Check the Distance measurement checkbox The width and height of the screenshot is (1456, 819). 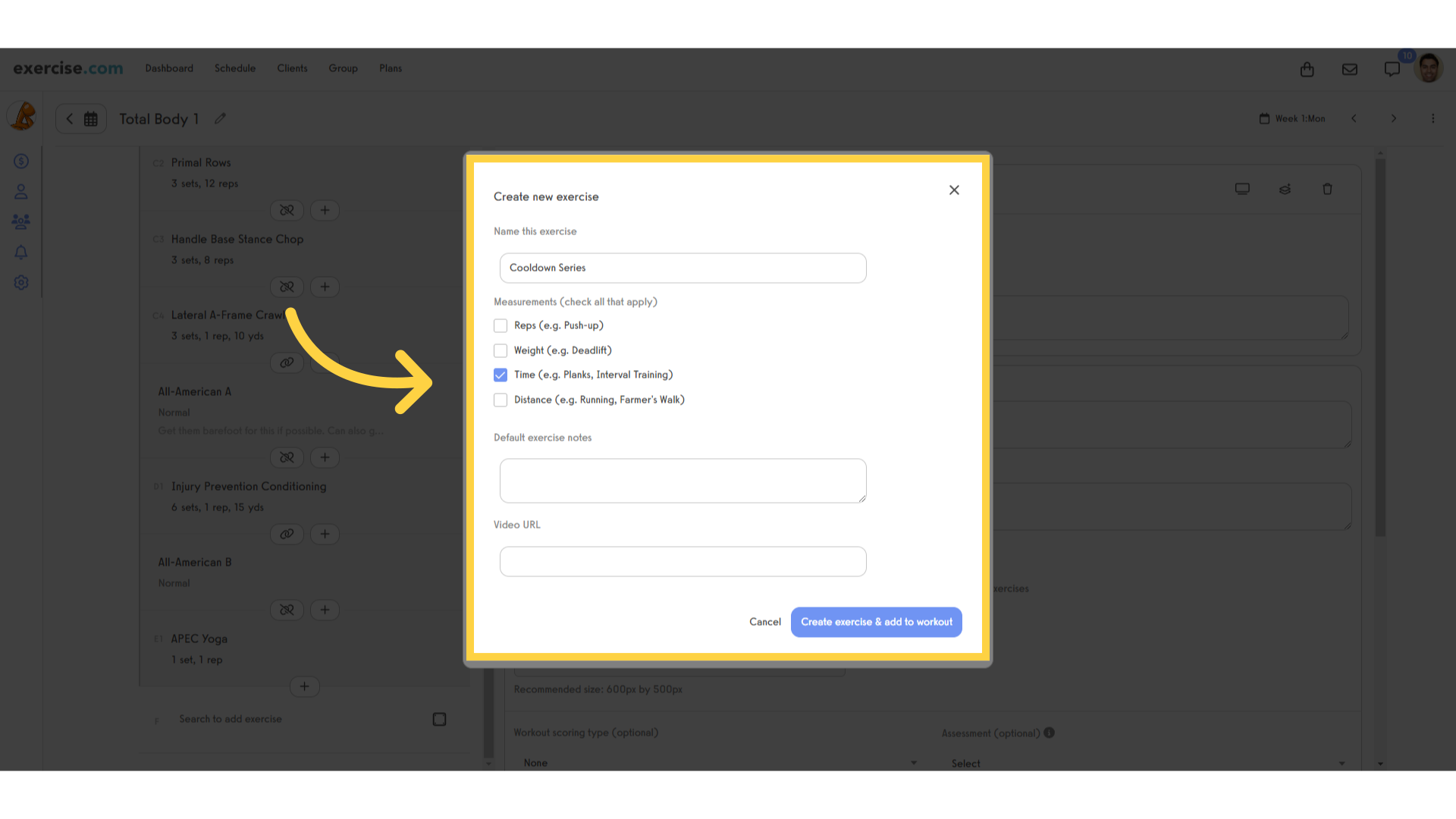click(x=500, y=400)
